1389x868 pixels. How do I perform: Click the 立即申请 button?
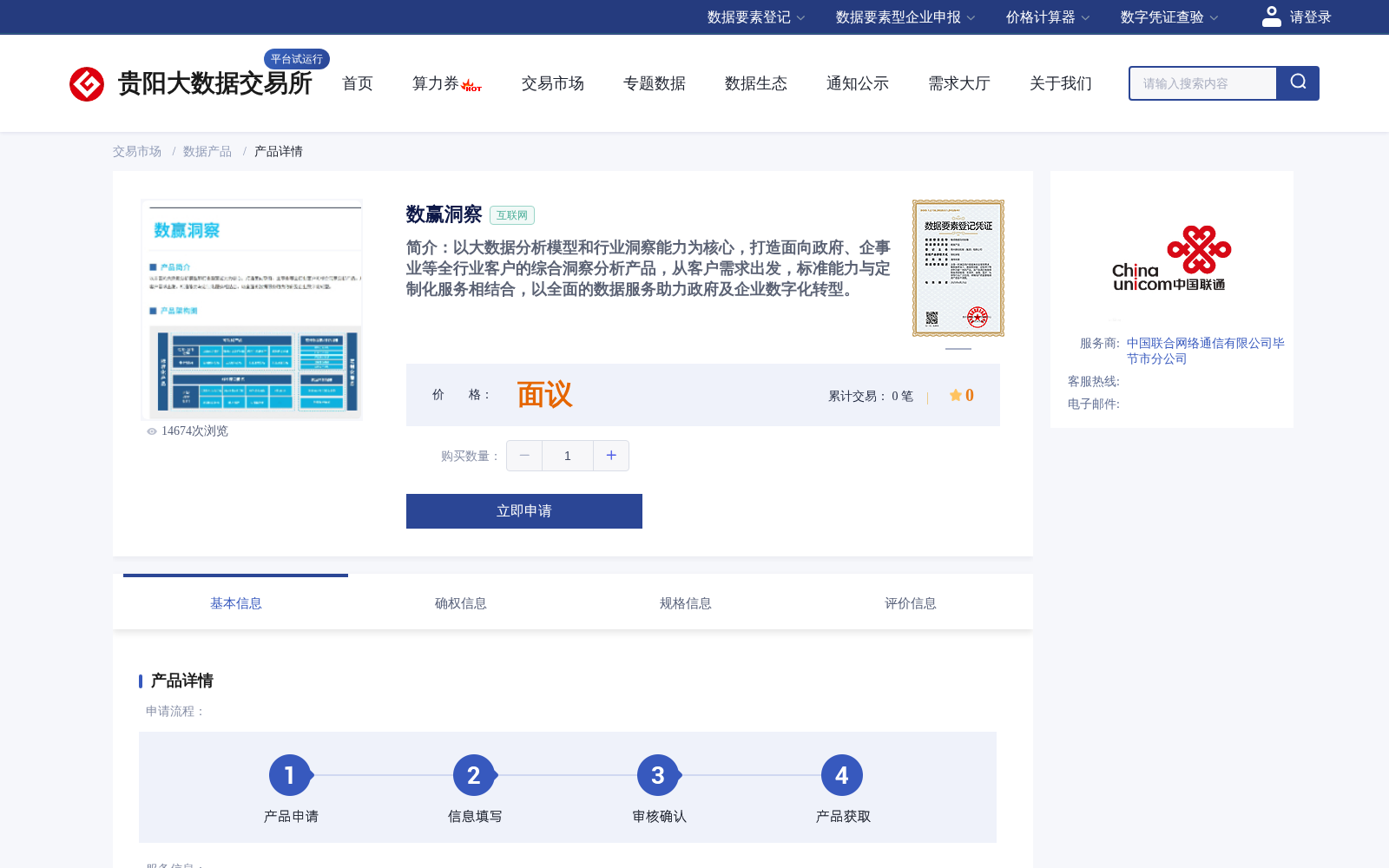(524, 511)
